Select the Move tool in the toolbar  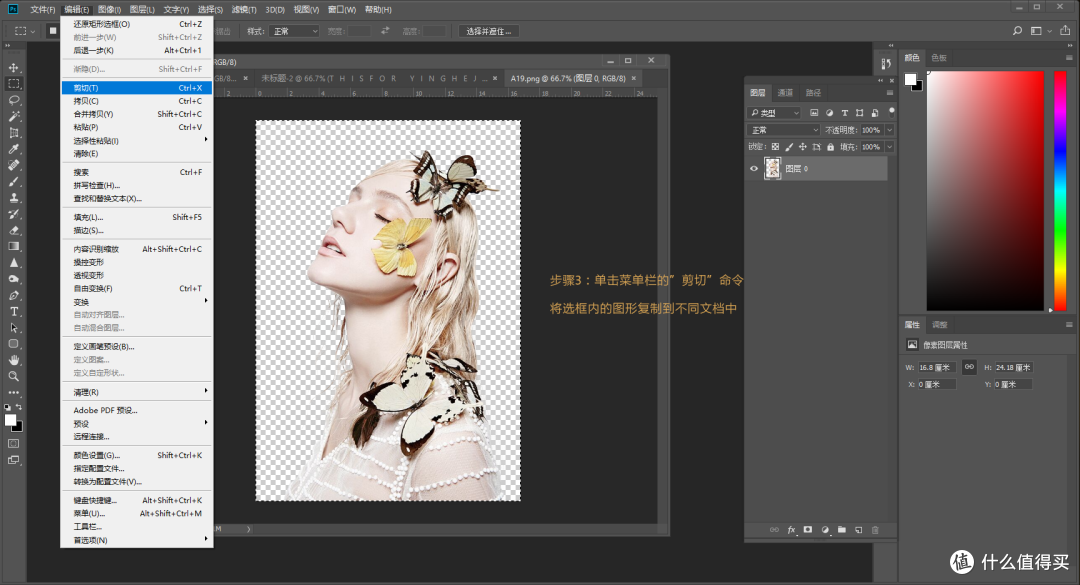(14, 69)
